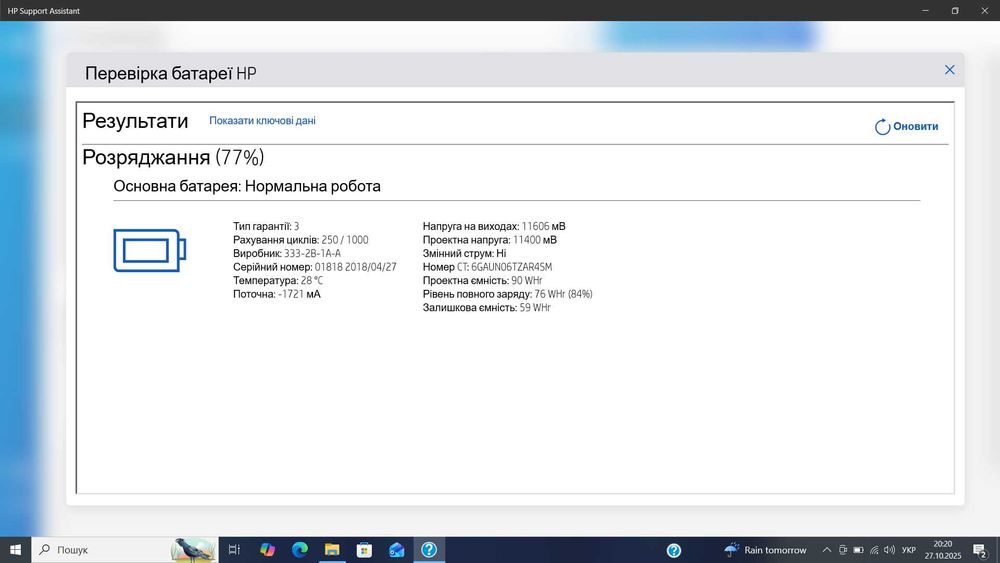
Task: Click the 'Номер CT: 6GAUN06TZAR4SM' line
Action: pyautogui.click(x=487, y=267)
